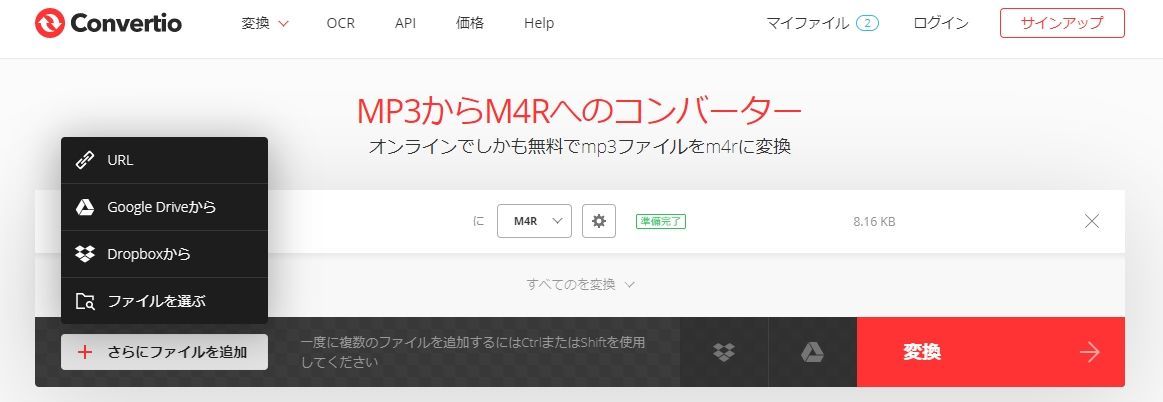Click the ログイン link
This screenshot has height=402, width=1163.
[940, 23]
